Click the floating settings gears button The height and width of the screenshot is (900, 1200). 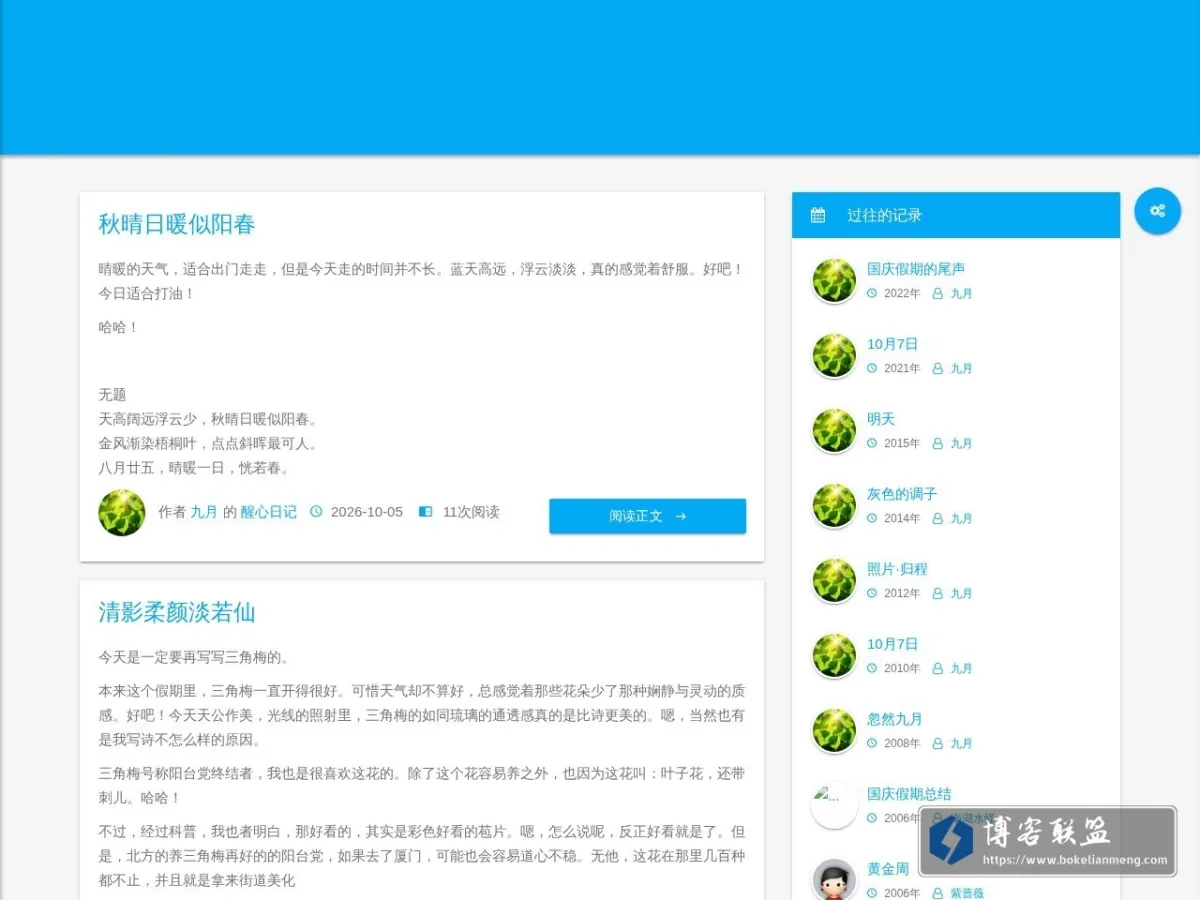click(1158, 211)
